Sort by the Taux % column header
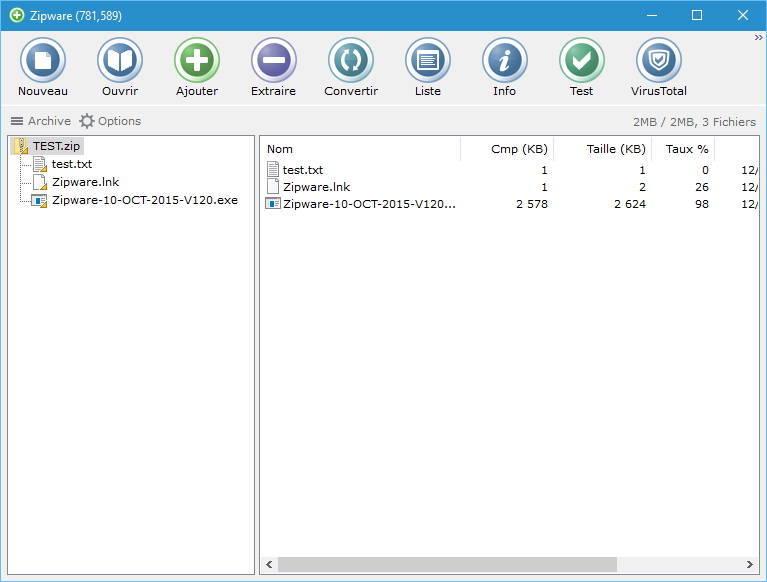This screenshot has height=582, width=767. pyautogui.click(x=683, y=149)
